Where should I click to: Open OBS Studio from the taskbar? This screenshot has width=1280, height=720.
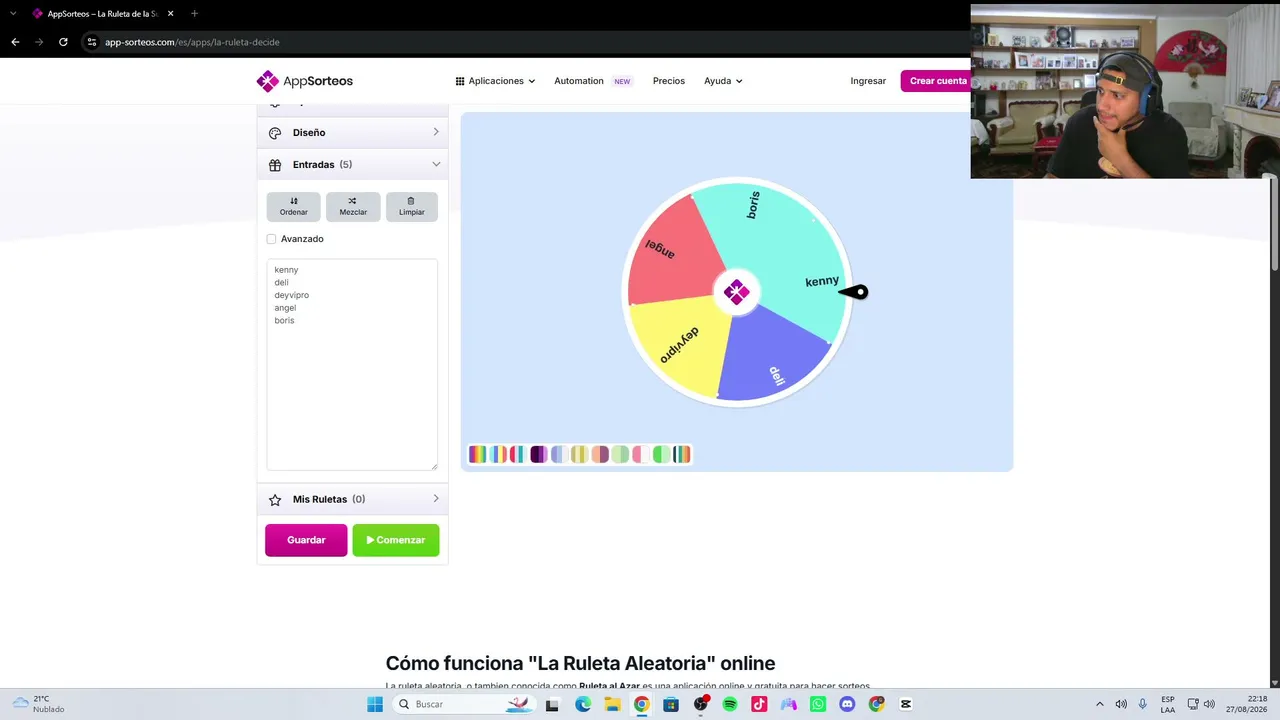(701, 704)
